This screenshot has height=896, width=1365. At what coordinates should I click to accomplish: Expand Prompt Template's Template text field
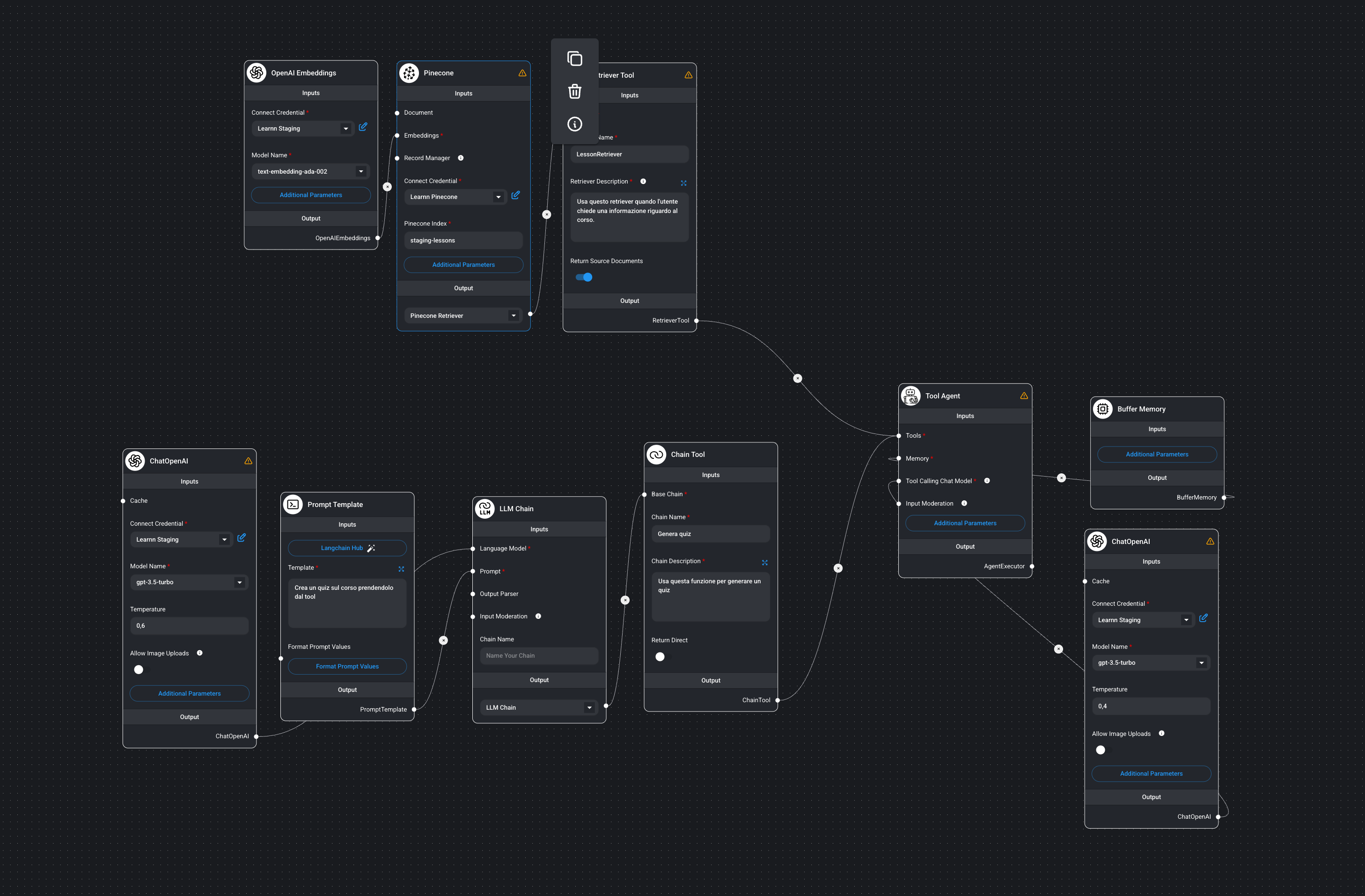(401, 569)
